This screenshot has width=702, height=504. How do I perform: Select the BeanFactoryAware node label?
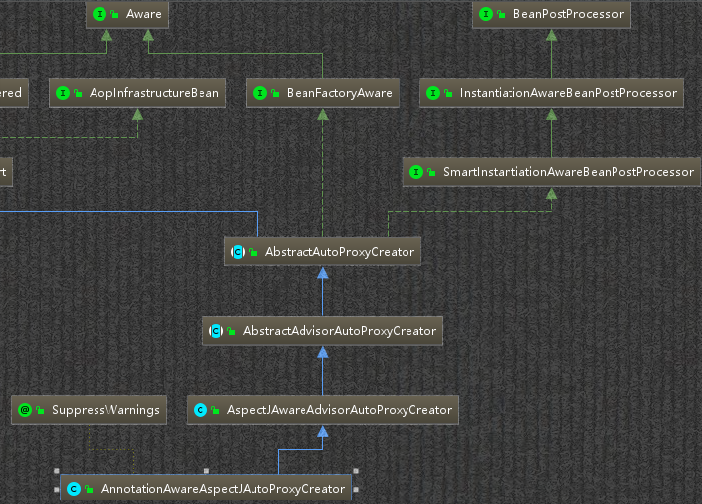[339, 93]
